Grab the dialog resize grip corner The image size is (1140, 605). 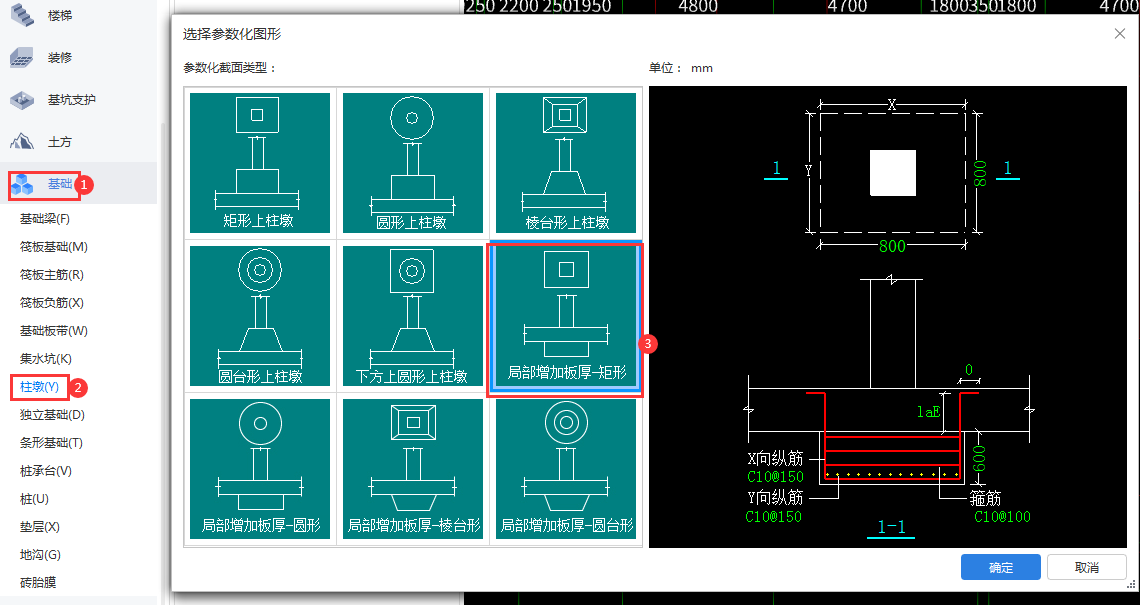1131,584
